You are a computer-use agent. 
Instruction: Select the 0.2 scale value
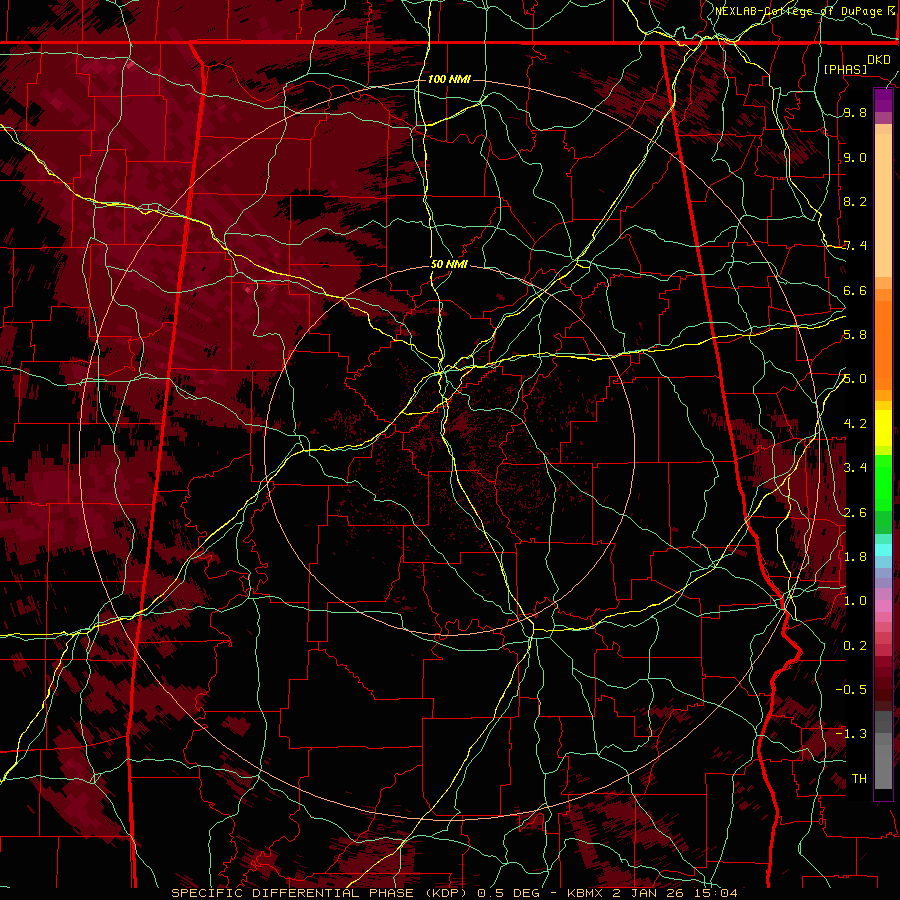pyautogui.click(x=855, y=646)
